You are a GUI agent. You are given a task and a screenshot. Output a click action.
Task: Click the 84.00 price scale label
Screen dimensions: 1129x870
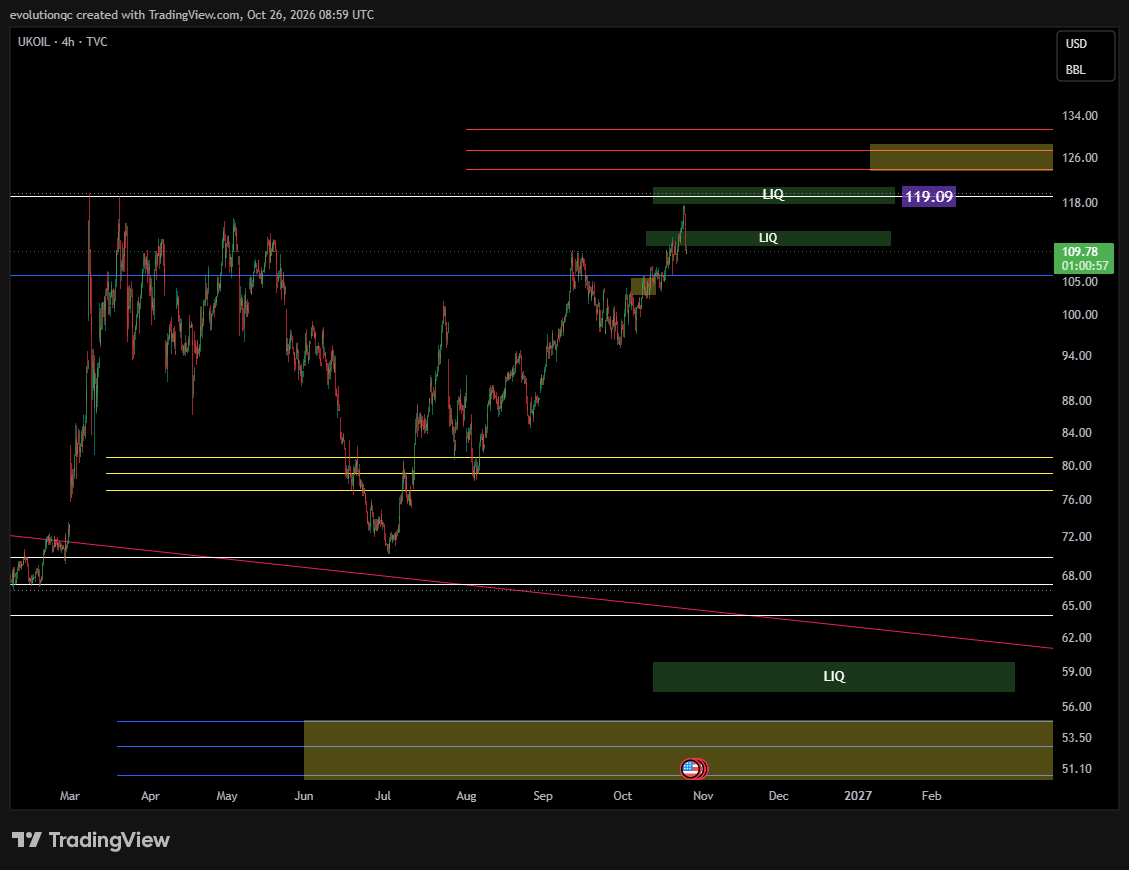pyautogui.click(x=1076, y=433)
